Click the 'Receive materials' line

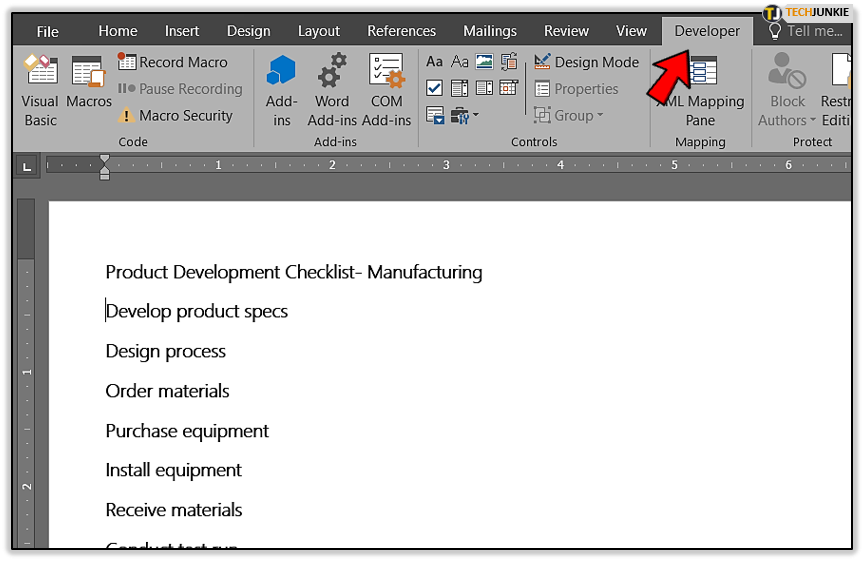click(174, 510)
